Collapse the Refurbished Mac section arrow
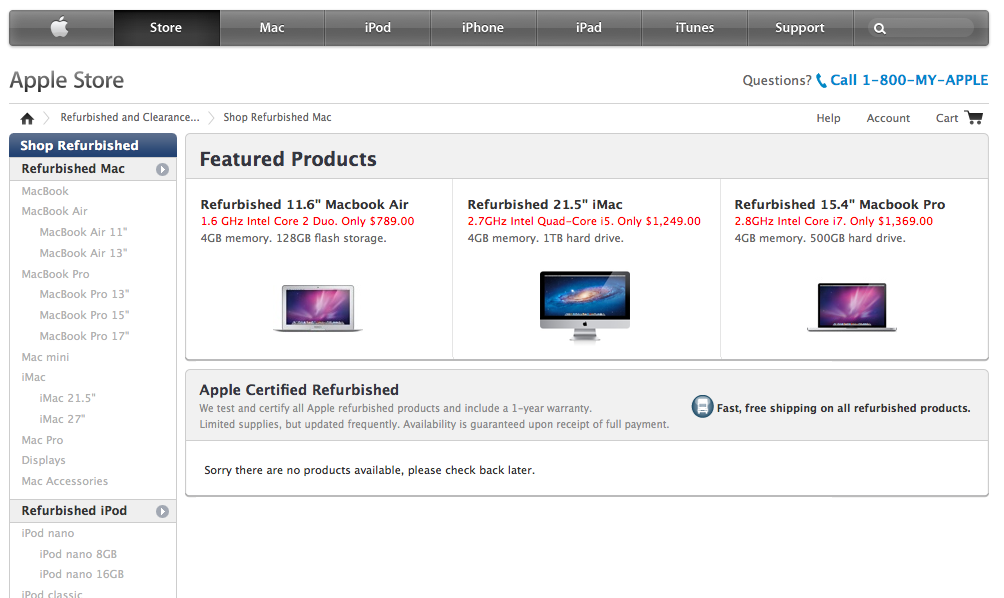Viewport: 1004px width, 598px height. tap(163, 169)
